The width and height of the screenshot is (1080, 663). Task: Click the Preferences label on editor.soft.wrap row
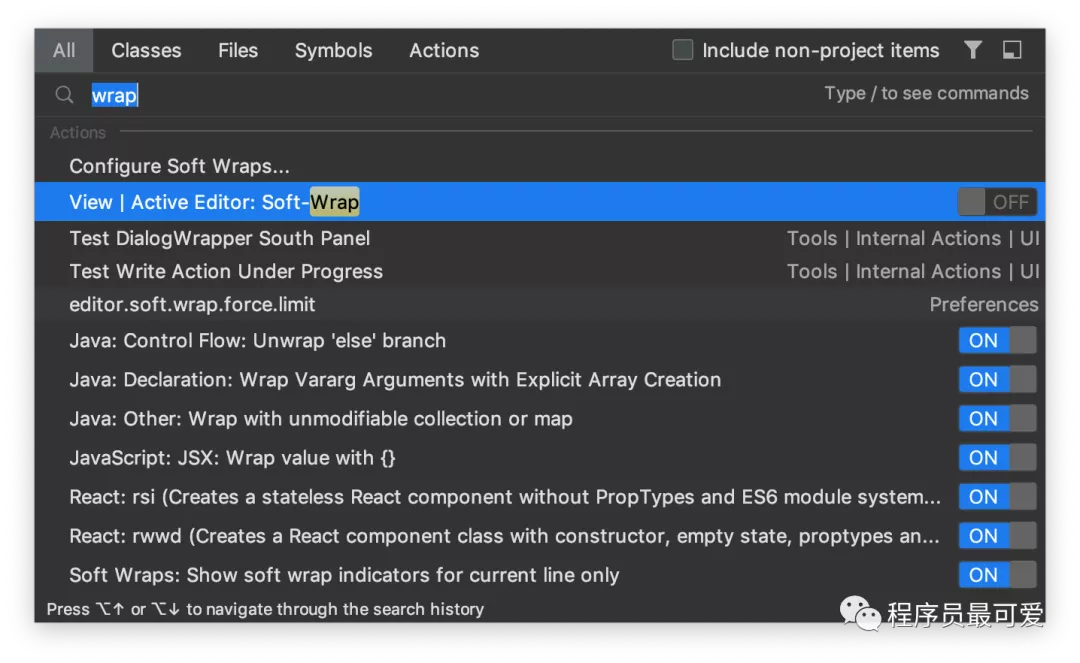(984, 304)
